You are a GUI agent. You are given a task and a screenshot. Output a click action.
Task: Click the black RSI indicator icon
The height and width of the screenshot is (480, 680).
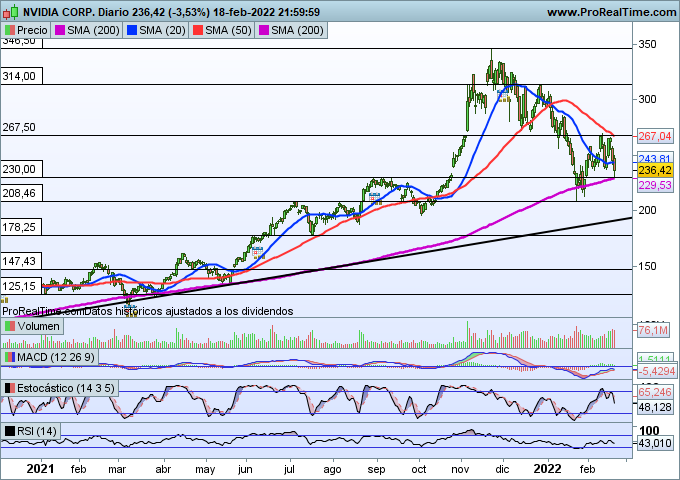click(9, 431)
